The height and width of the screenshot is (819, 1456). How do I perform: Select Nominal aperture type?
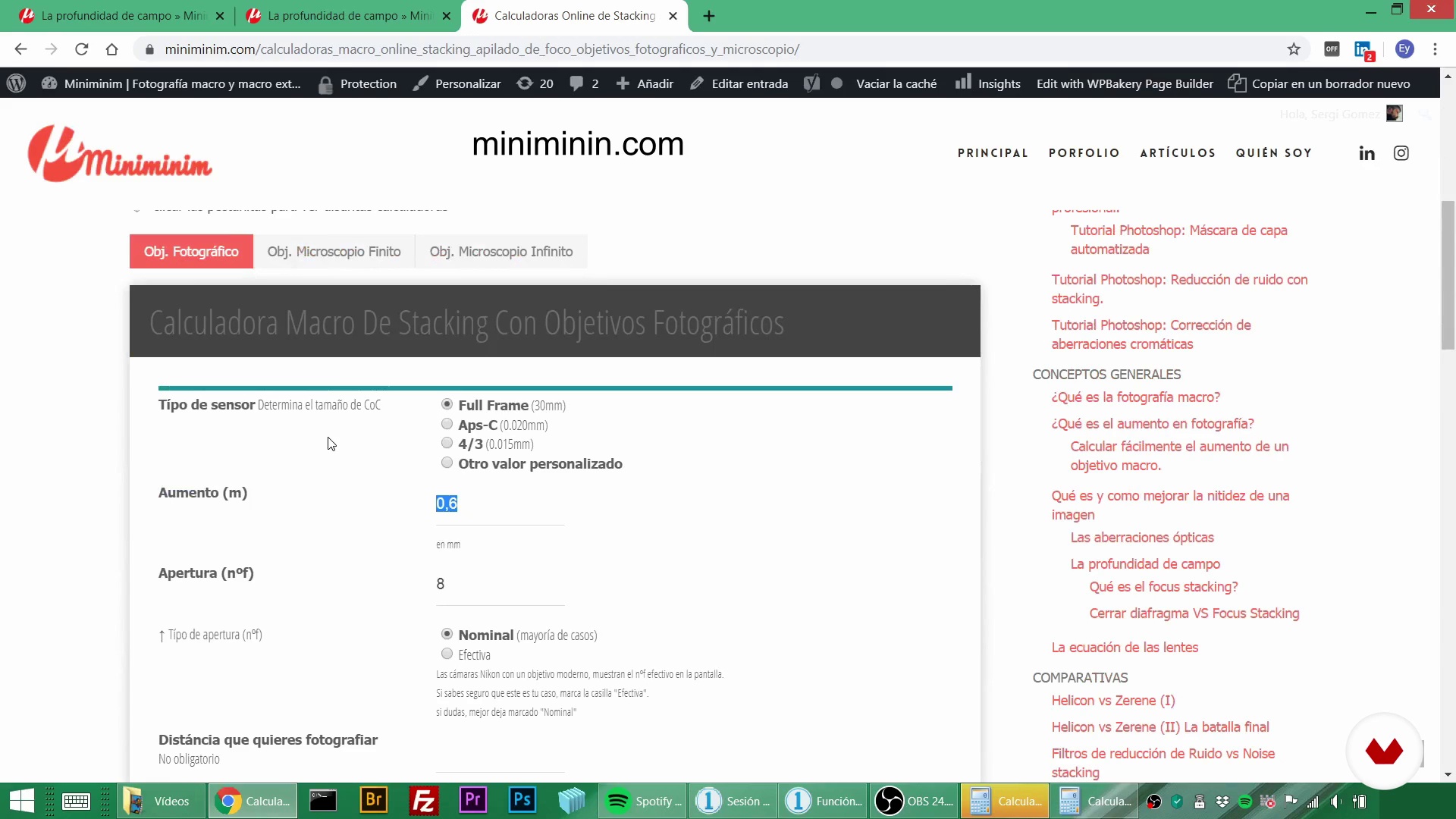447,634
